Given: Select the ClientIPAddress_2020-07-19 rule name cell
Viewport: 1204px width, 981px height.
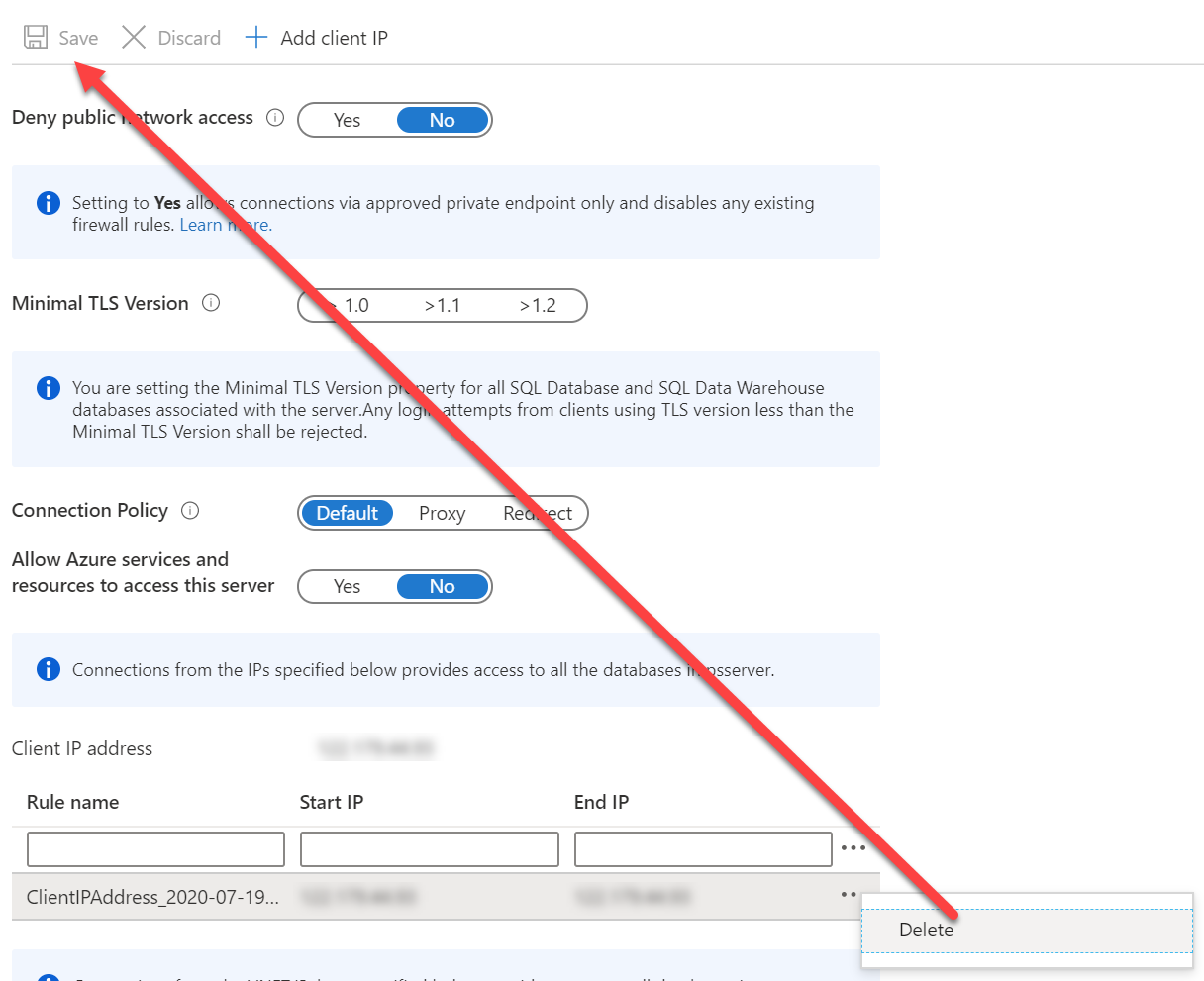Looking at the screenshot, I should pyautogui.click(x=152, y=897).
